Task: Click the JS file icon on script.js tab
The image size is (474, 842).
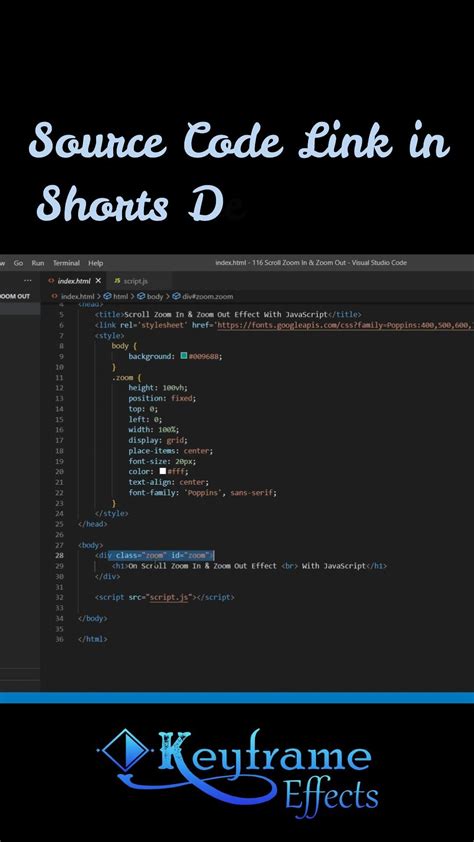Action: coord(117,281)
